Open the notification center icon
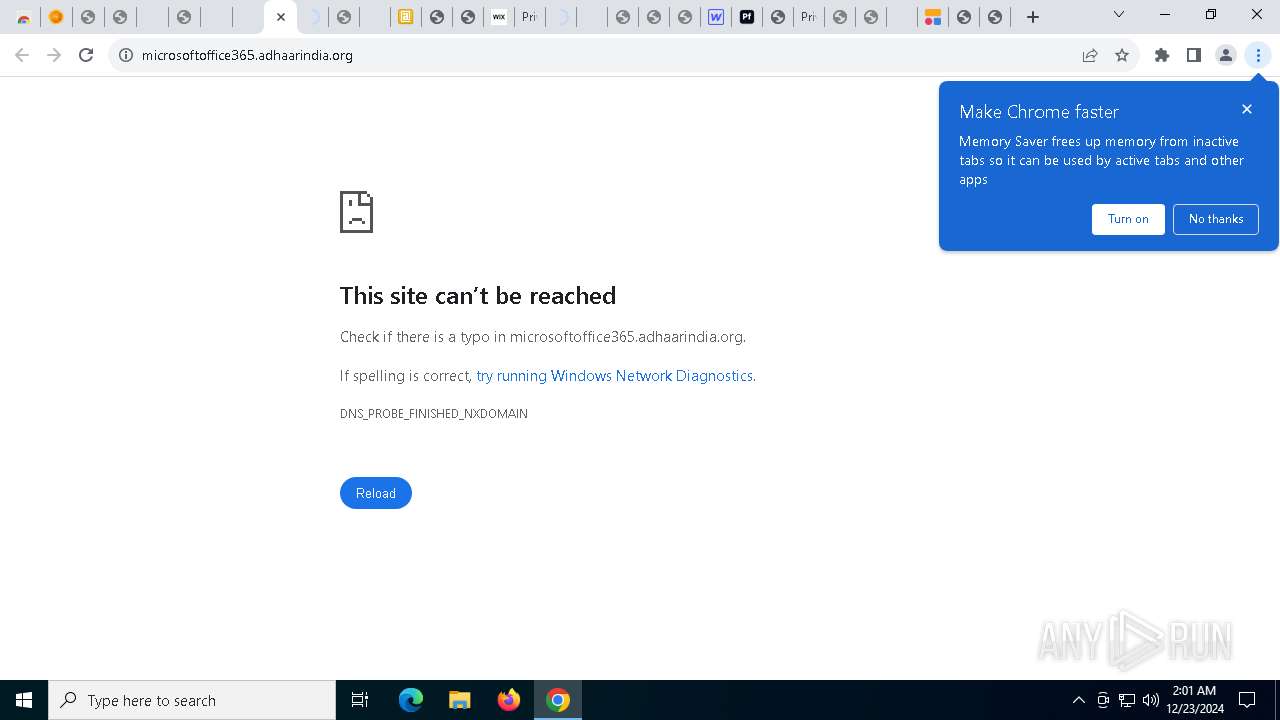The height and width of the screenshot is (720, 1280). [x=1247, y=700]
